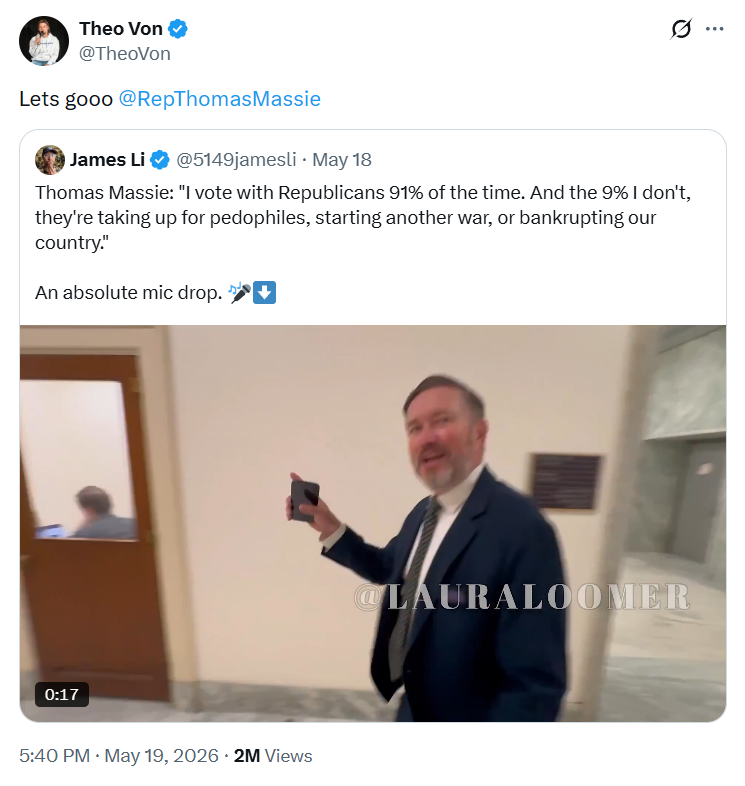Click the microphone emoji in quoted post
Viewport: 745px width, 786px height.
coord(239,292)
